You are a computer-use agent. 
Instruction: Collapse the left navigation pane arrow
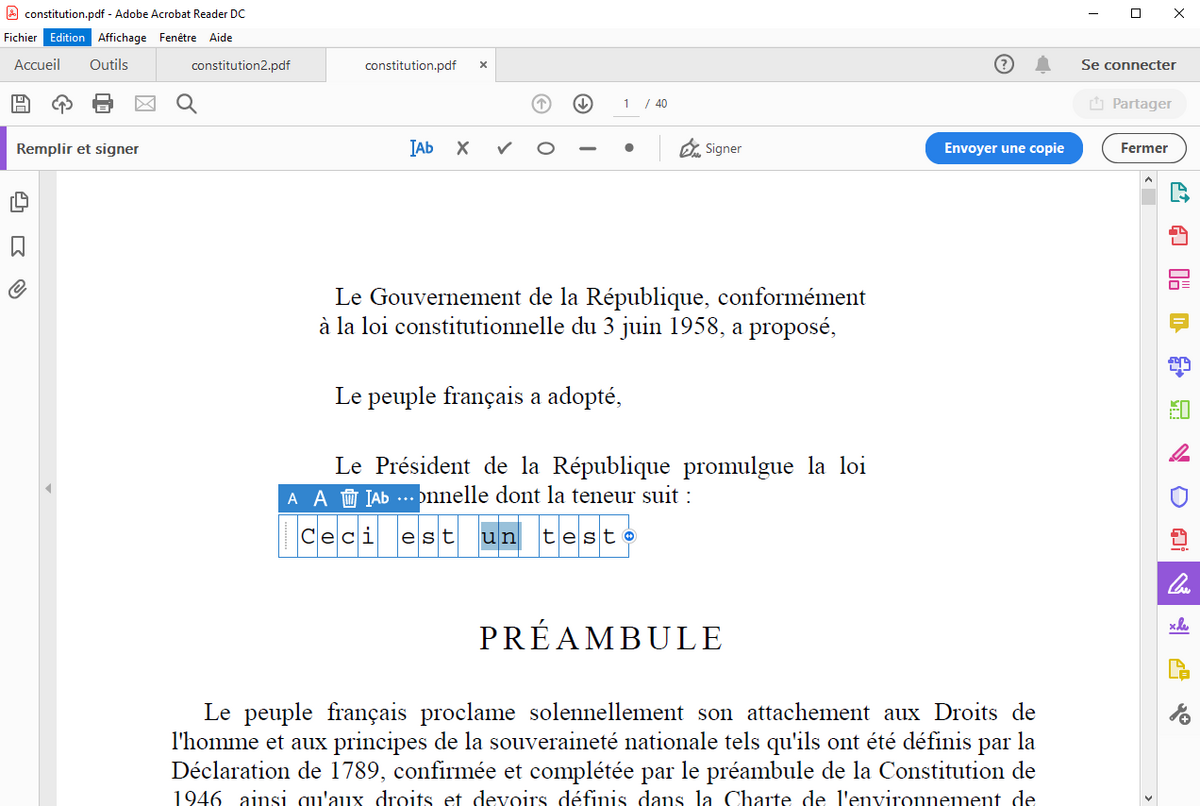tap(46, 488)
